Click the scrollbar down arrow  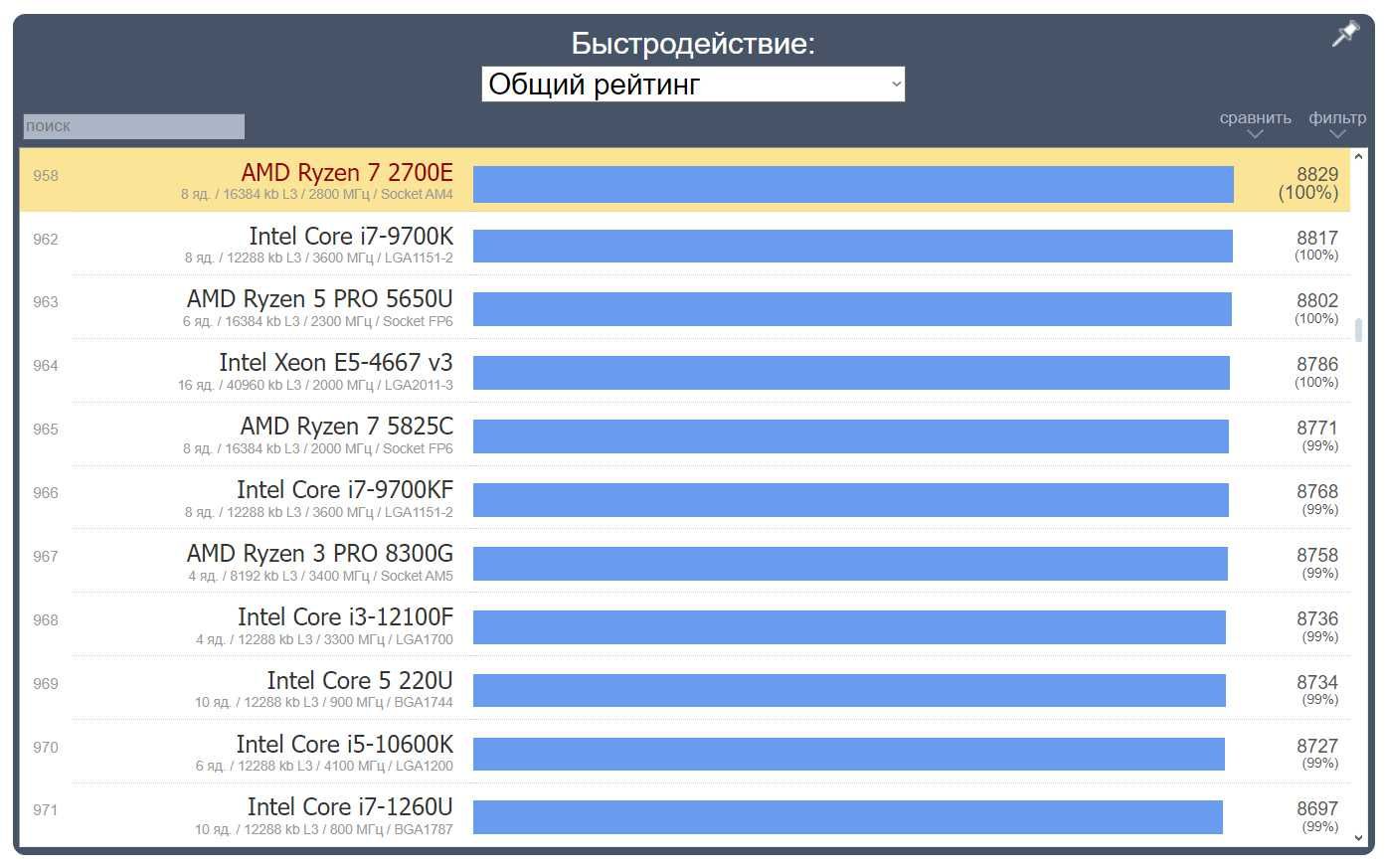tap(1358, 838)
